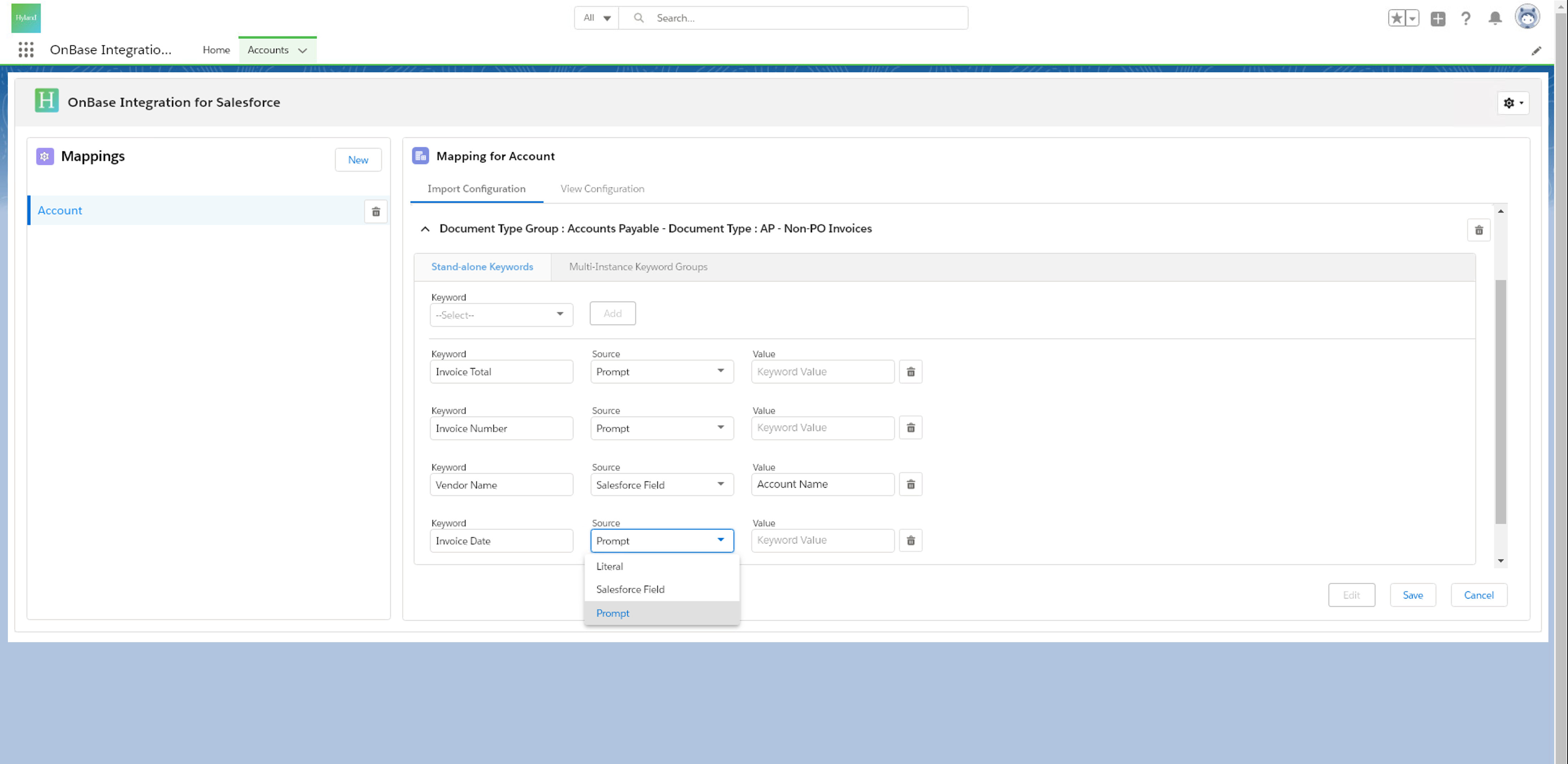Click the New mapping button
The image size is (1568, 764).
click(x=358, y=160)
